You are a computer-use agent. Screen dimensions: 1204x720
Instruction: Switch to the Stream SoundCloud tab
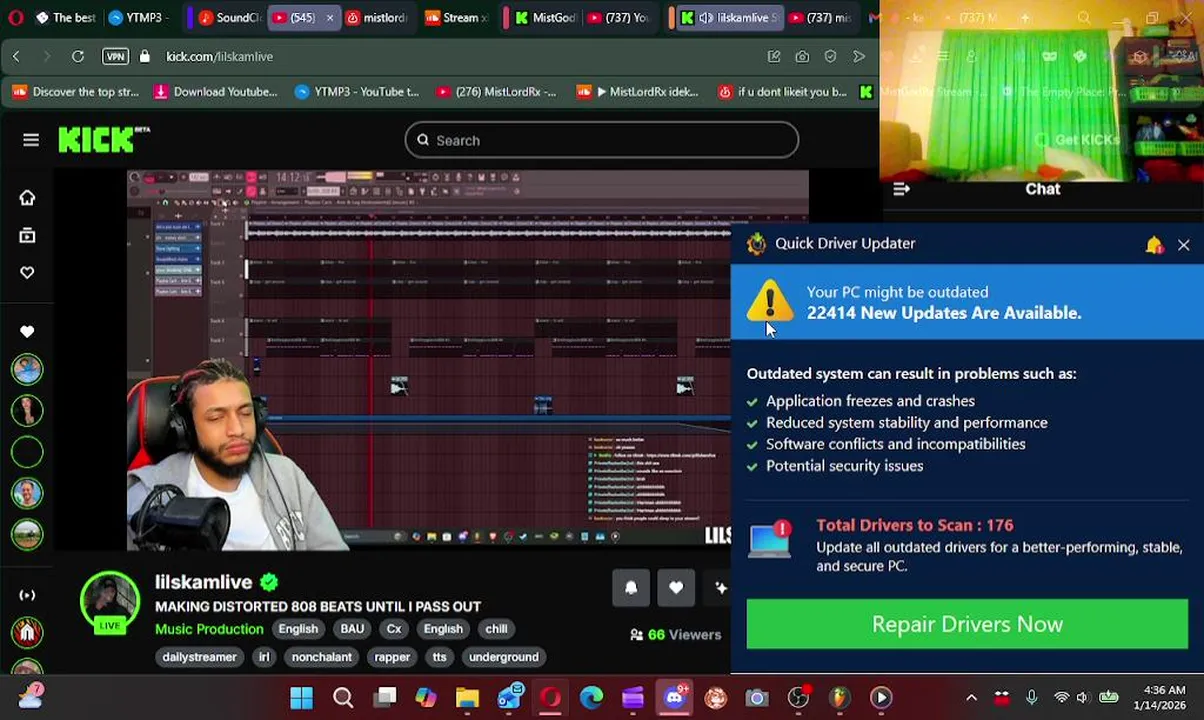tap(456, 18)
